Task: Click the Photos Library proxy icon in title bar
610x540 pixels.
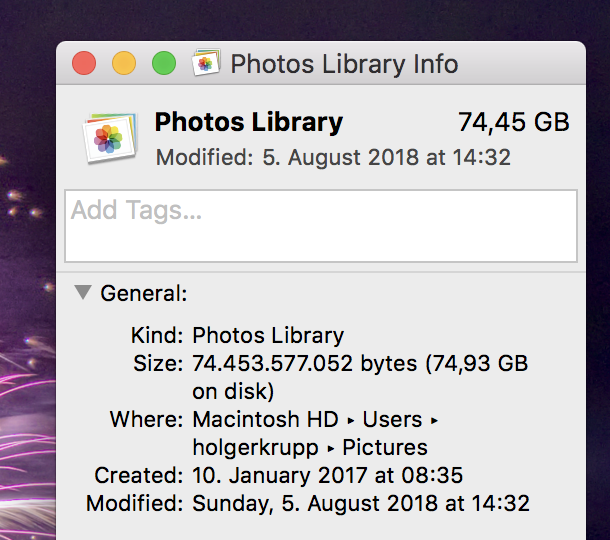Action: point(206,63)
